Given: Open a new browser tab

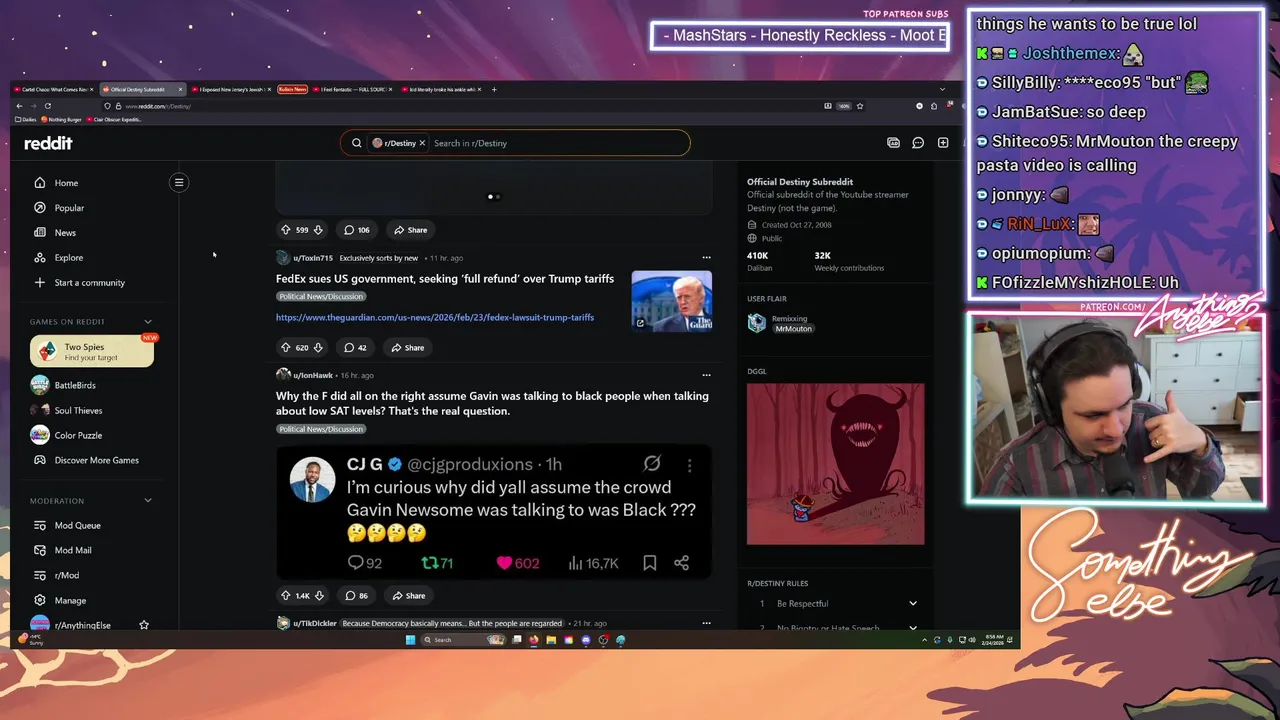Looking at the screenshot, I should (x=494, y=89).
